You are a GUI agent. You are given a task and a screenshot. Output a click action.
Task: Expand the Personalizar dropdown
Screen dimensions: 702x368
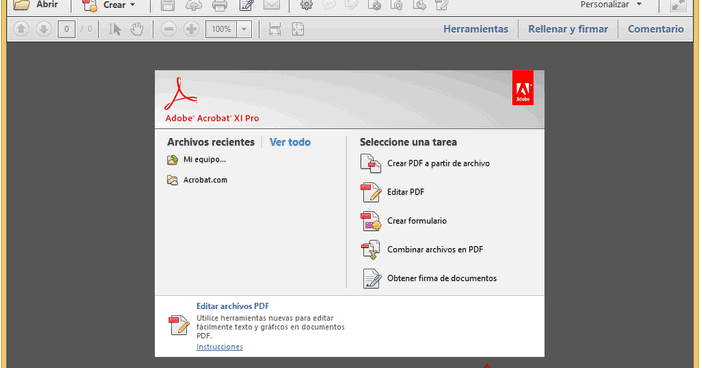pos(611,4)
